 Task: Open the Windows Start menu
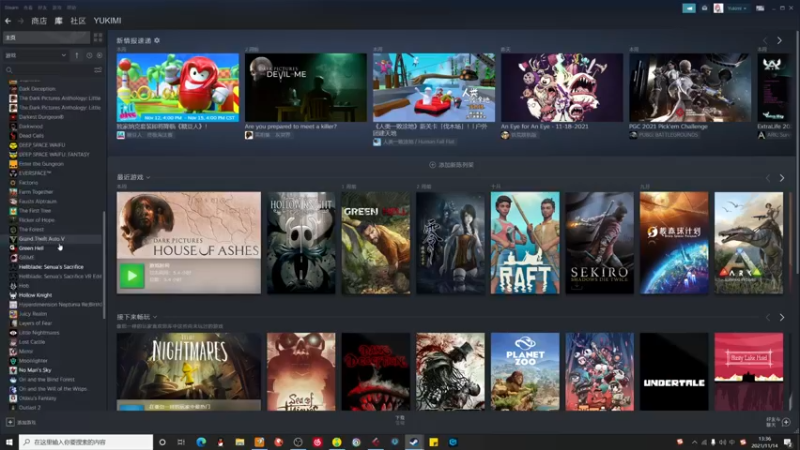[x=9, y=442]
